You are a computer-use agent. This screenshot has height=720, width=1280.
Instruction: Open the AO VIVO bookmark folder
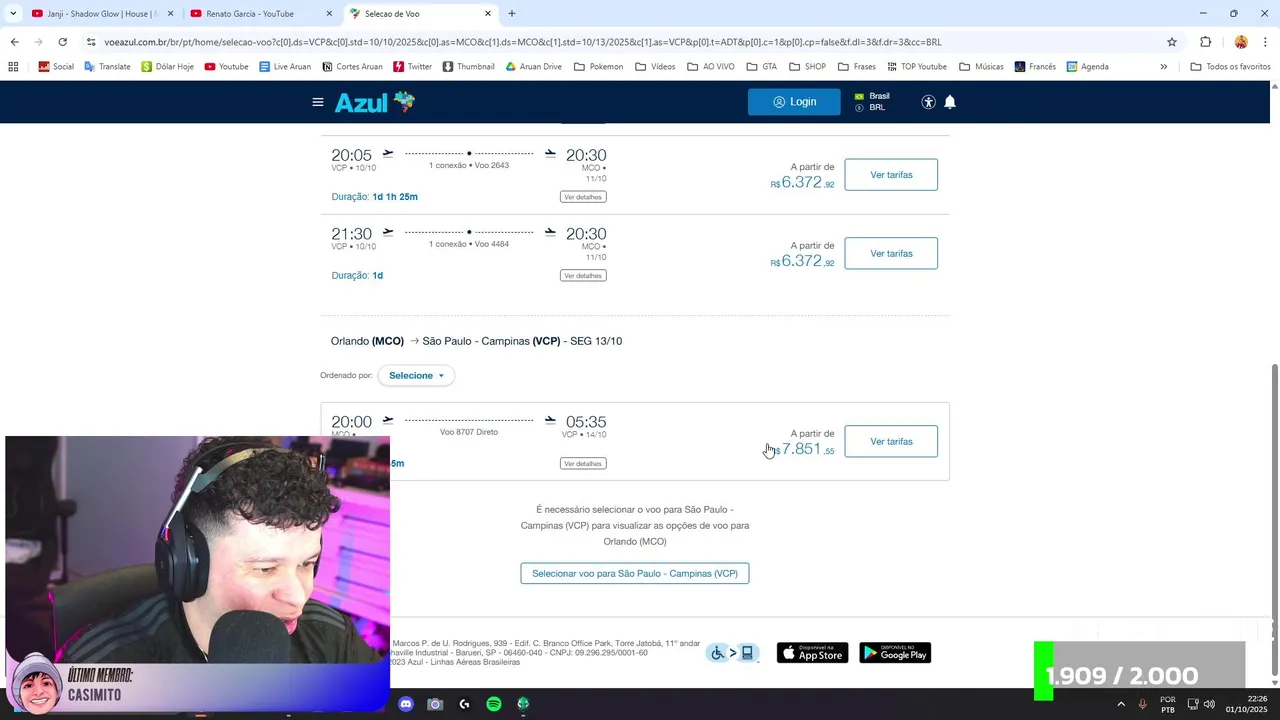[x=711, y=67]
